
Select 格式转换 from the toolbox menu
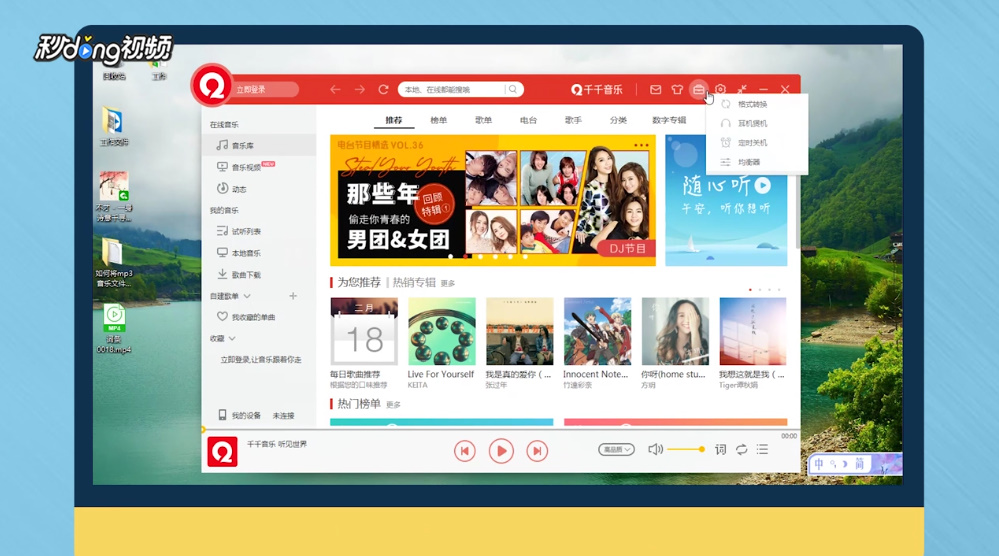pyautogui.click(x=752, y=104)
